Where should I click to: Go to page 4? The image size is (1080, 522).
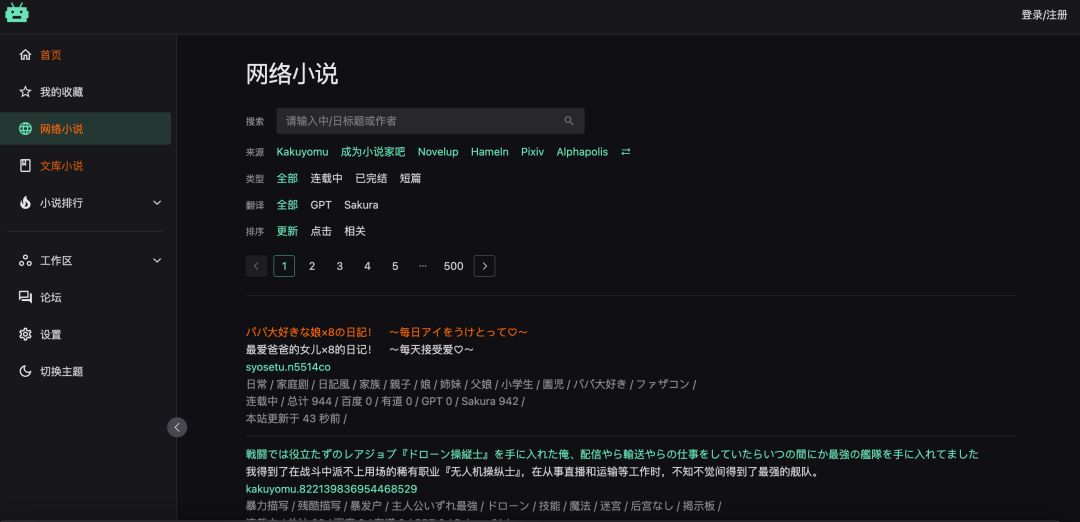367,266
